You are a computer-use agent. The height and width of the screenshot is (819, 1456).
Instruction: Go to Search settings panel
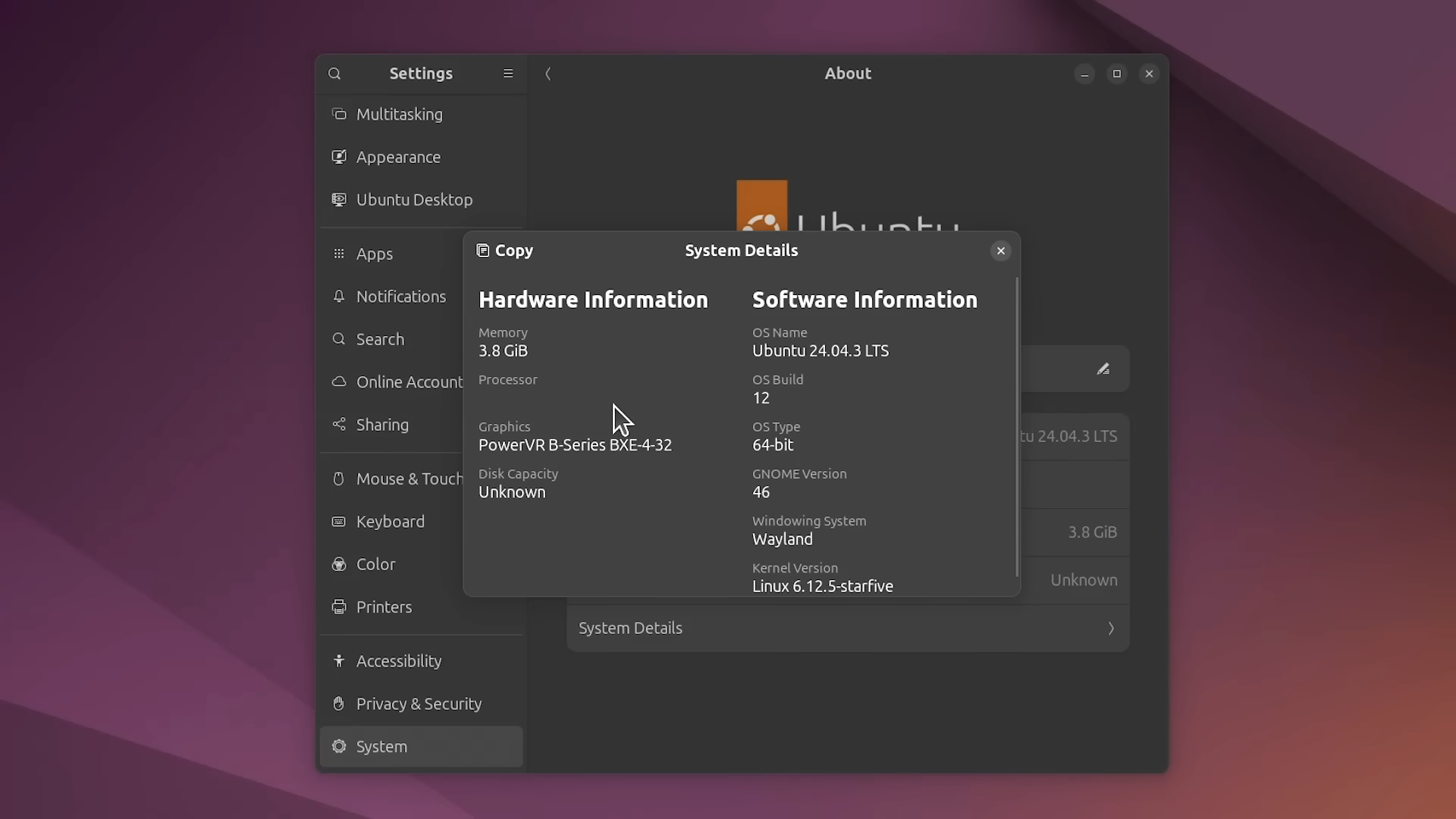click(x=380, y=339)
